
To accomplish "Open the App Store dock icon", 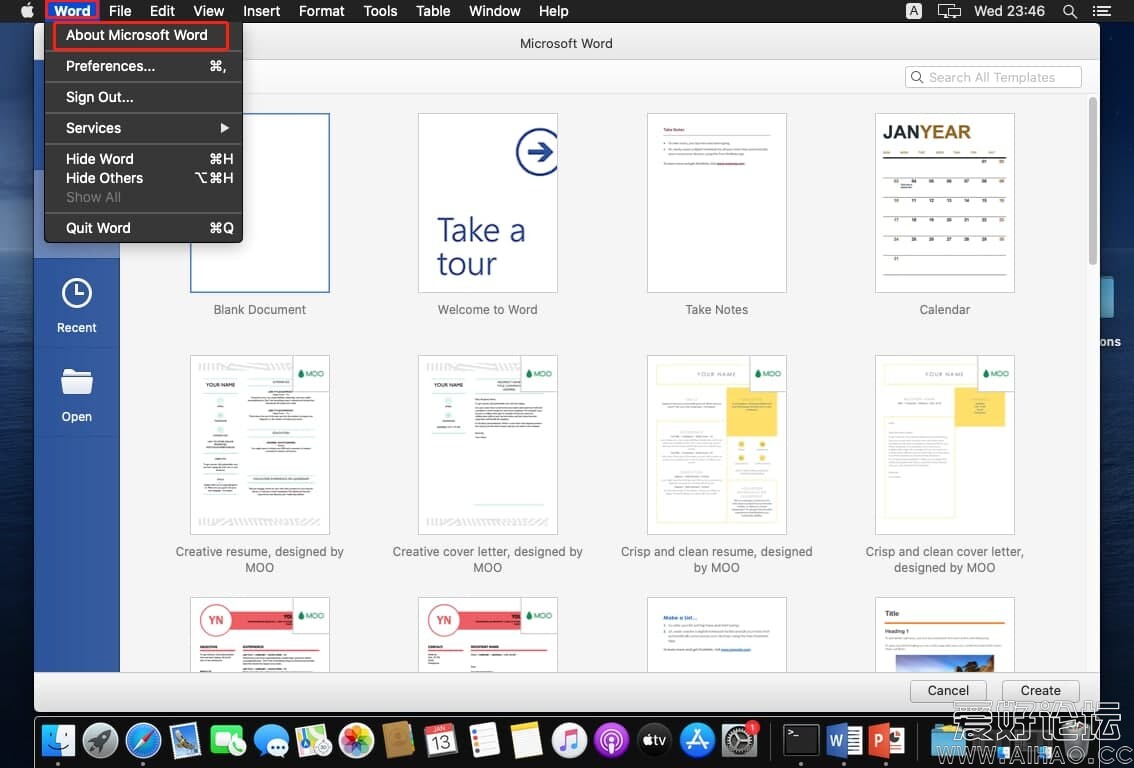I will (x=696, y=740).
